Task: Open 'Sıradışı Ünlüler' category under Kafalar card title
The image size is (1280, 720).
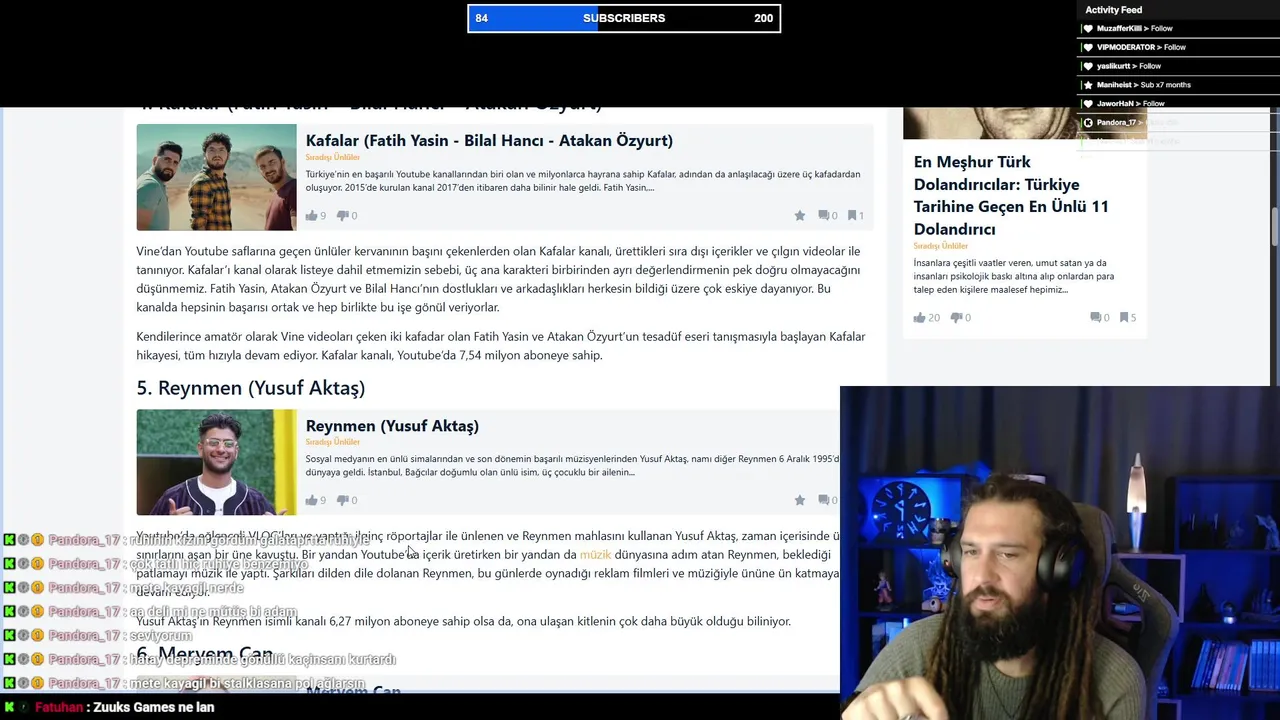Action: 333,157
